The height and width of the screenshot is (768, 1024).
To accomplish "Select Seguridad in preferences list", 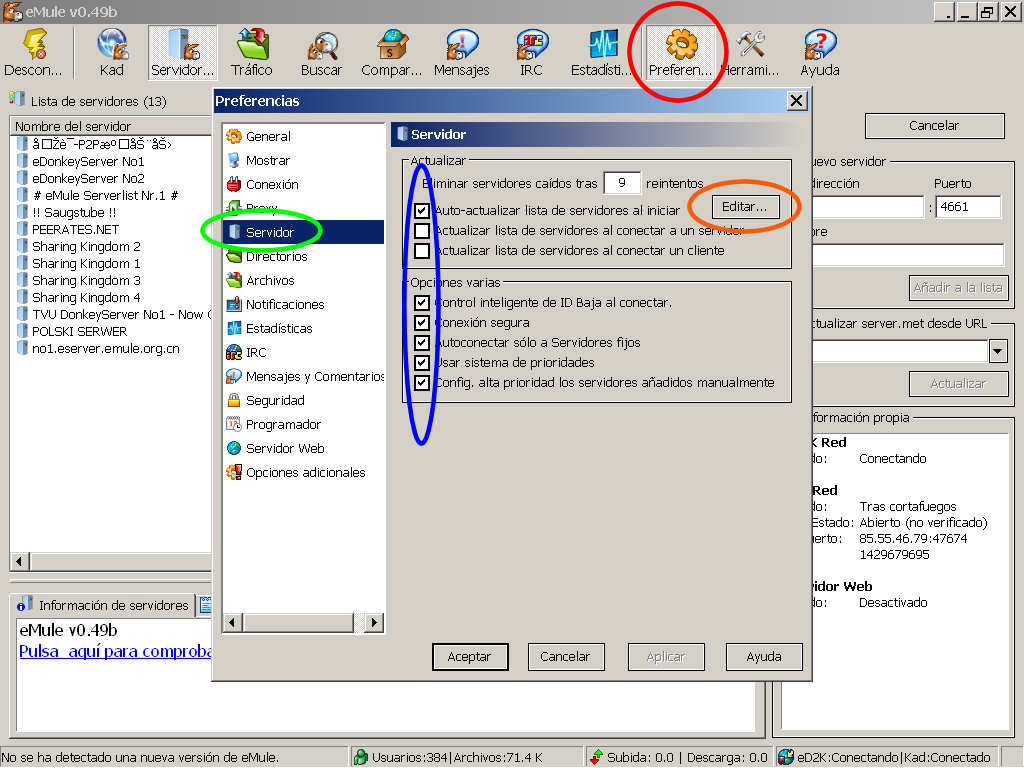I will coord(275,400).
